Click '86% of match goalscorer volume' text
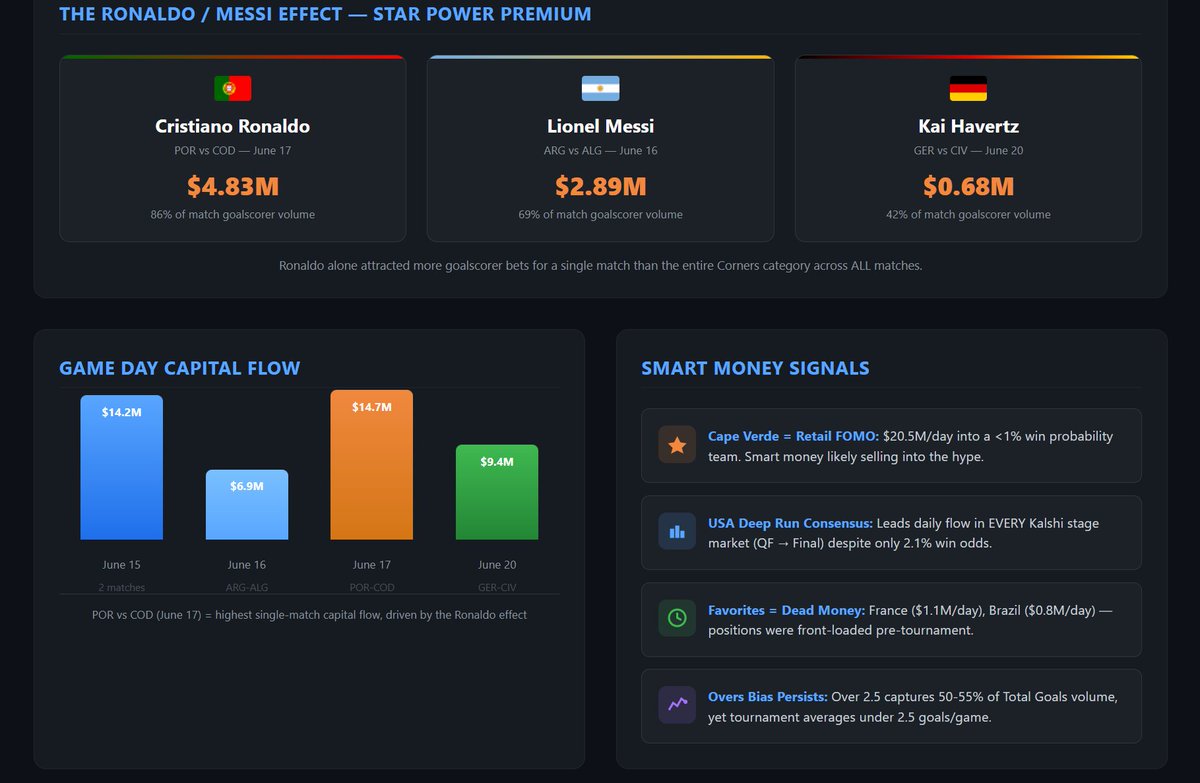This screenshot has height=783, width=1200. (232, 214)
